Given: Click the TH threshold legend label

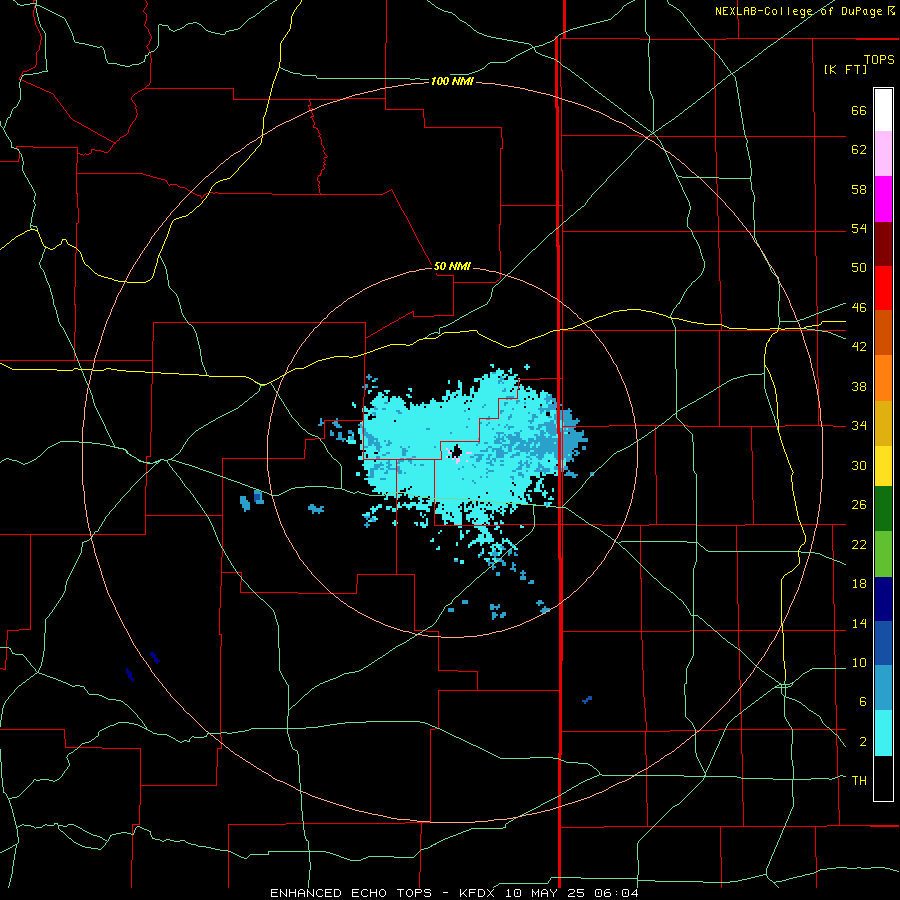Looking at the screenshot, I should pos(859,781).
